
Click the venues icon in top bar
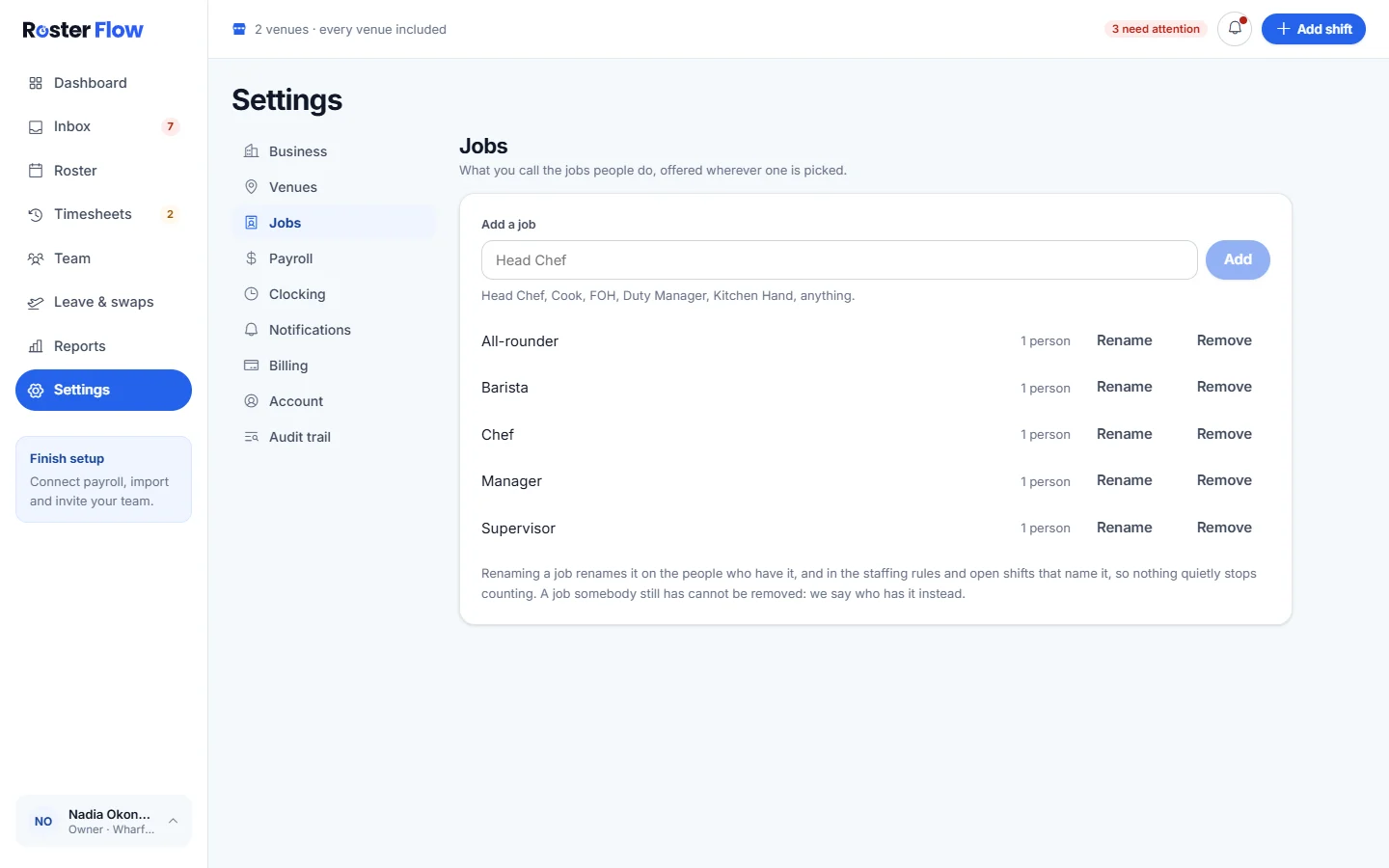239,29
